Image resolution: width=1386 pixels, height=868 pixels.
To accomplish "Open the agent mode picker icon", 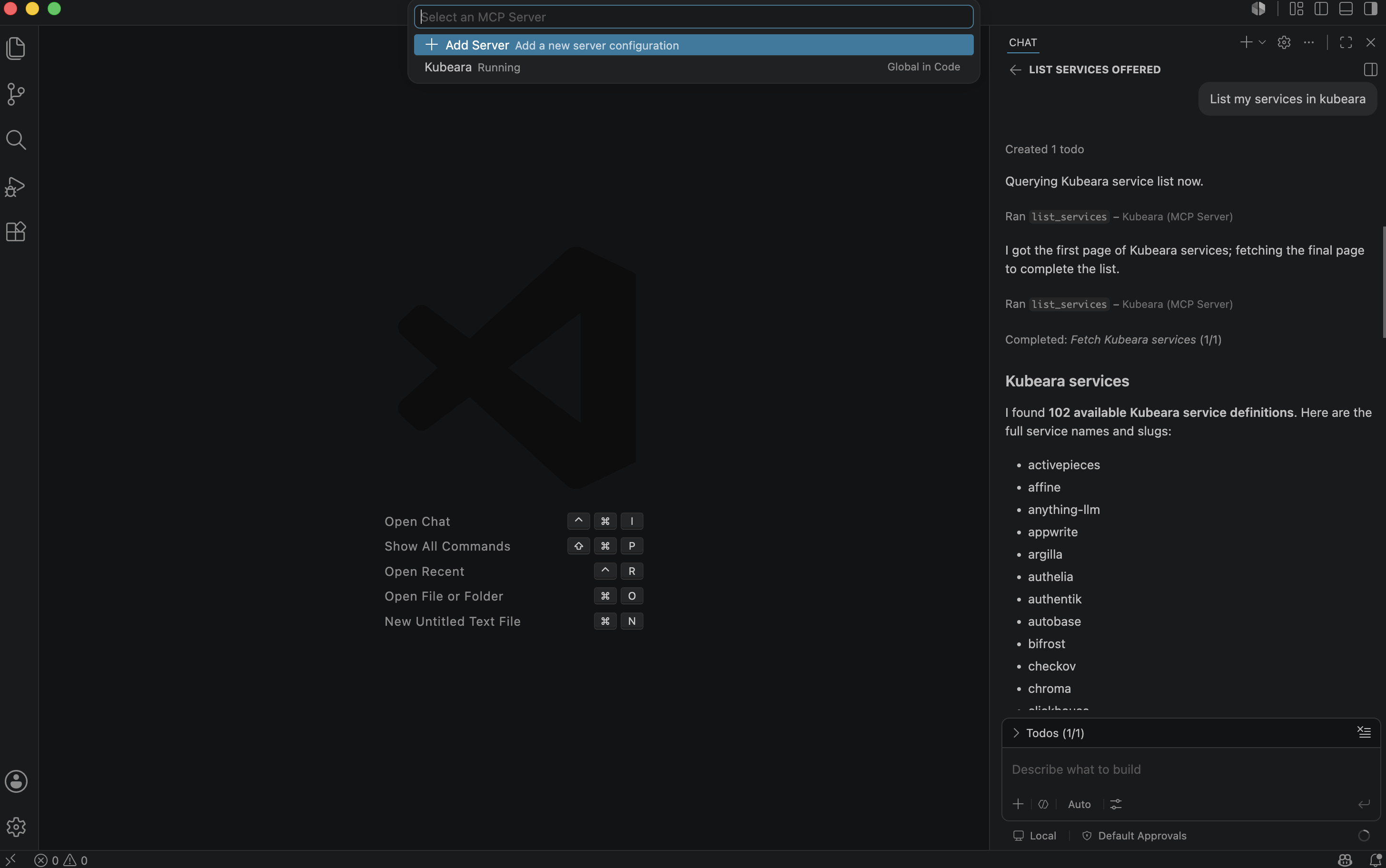I will click(1043, 804).
